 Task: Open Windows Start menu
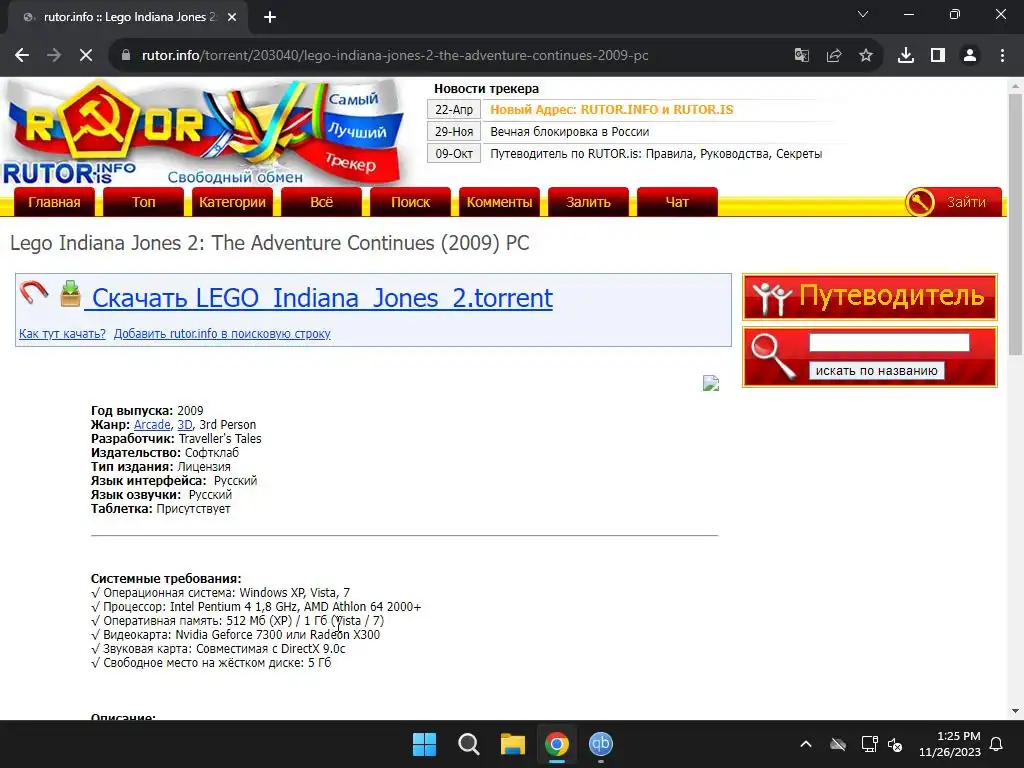point(424,744)
